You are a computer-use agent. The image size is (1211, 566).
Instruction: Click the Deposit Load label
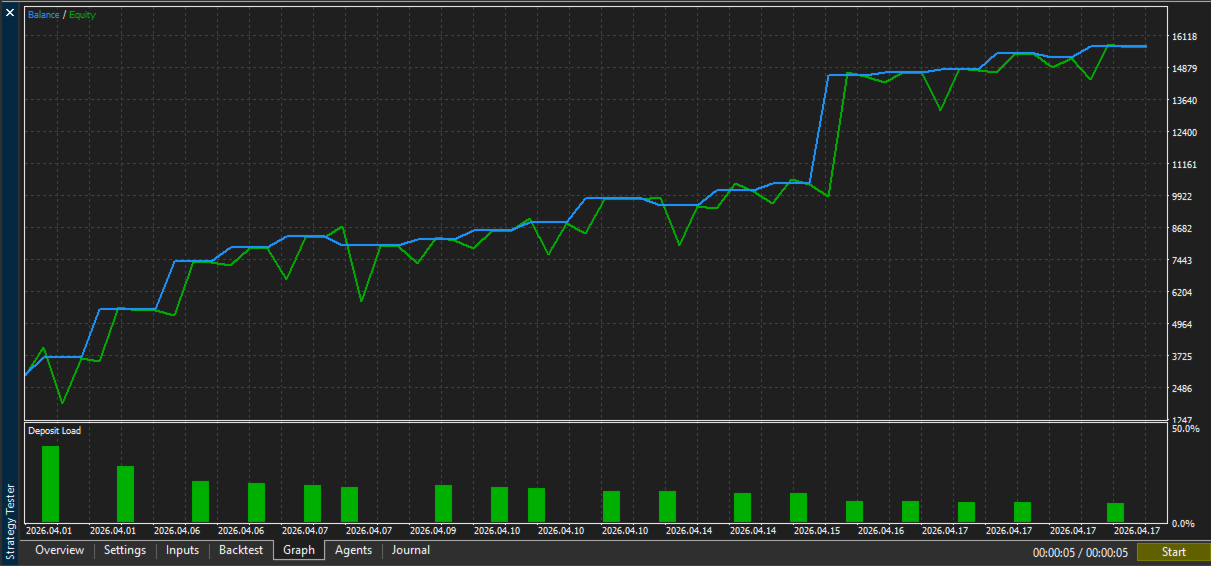(x=54, y=431)
